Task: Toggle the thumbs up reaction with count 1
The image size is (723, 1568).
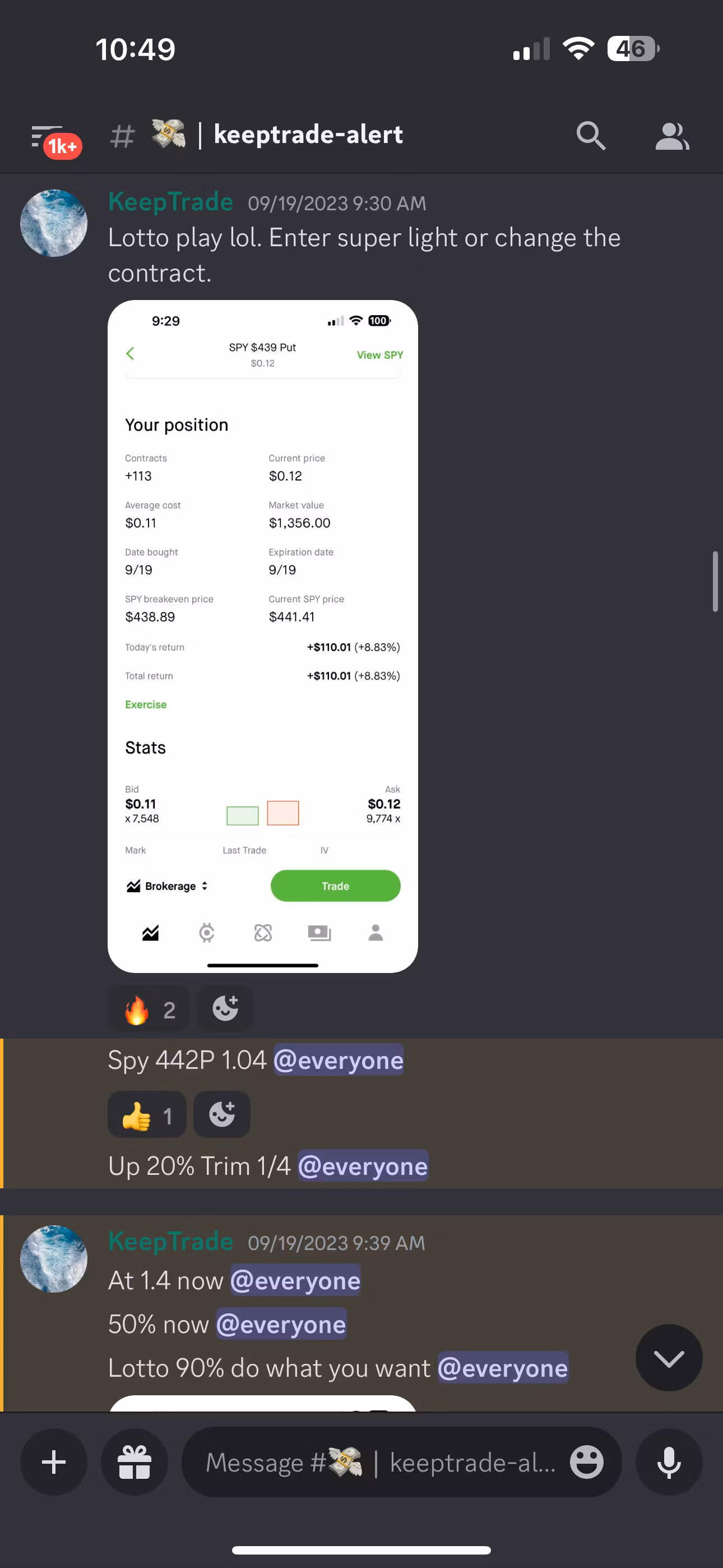Action: (x=147, y=1114)
